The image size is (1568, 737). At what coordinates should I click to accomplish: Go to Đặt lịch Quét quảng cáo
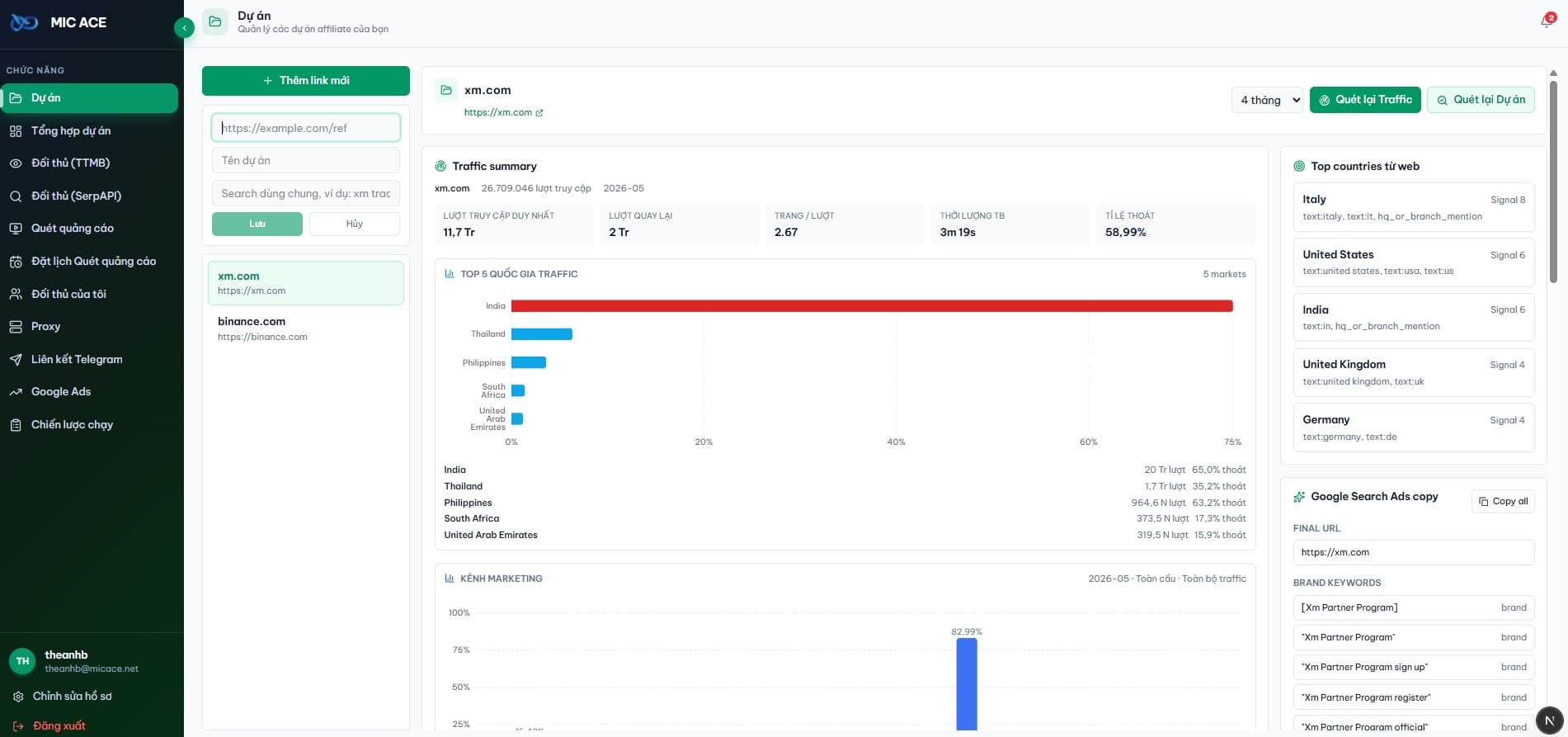tap(89, 262)
